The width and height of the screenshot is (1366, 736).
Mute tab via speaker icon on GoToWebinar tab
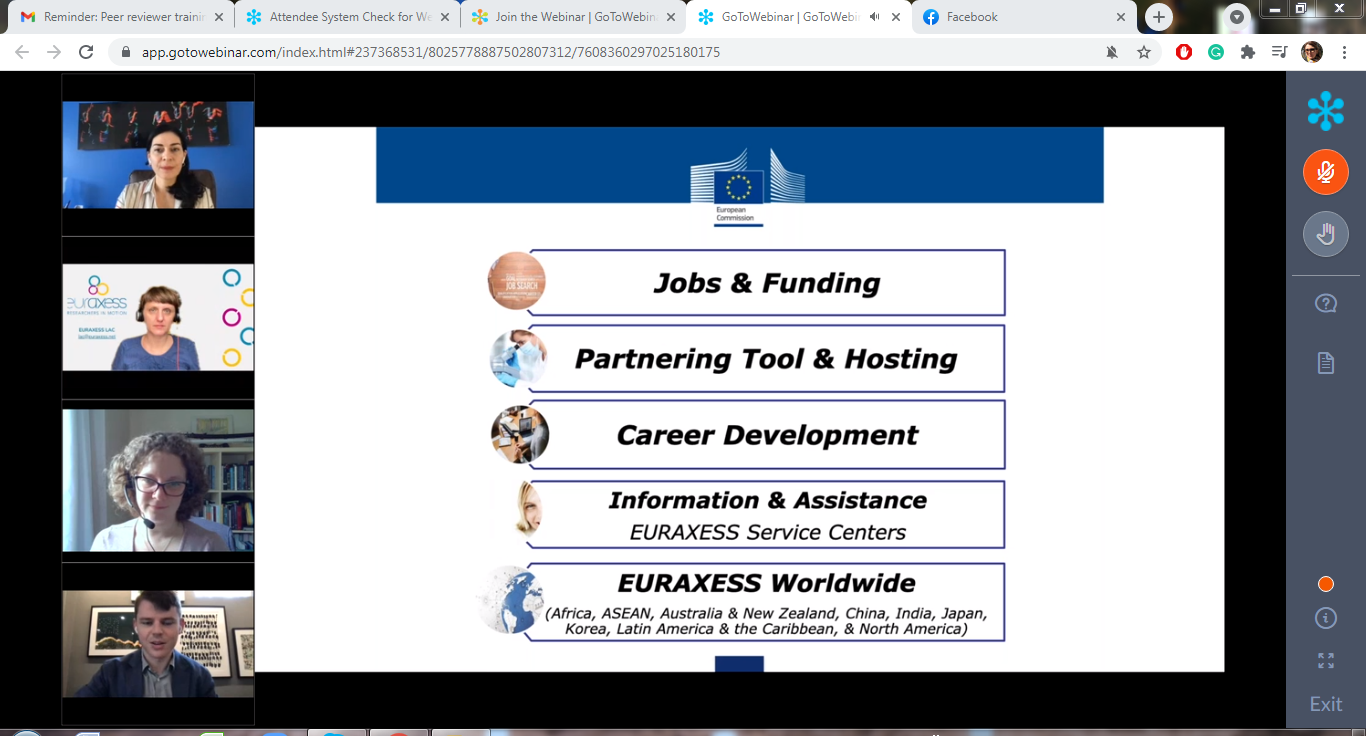874,17
